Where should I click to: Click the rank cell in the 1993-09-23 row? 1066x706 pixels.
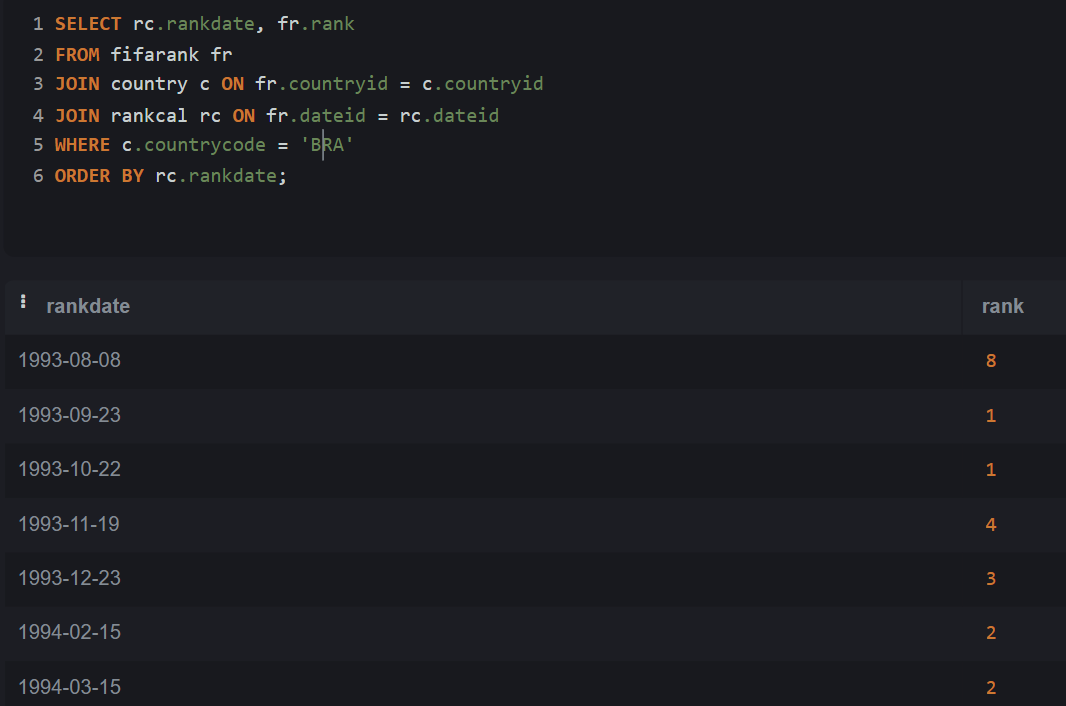coord(991,414)
